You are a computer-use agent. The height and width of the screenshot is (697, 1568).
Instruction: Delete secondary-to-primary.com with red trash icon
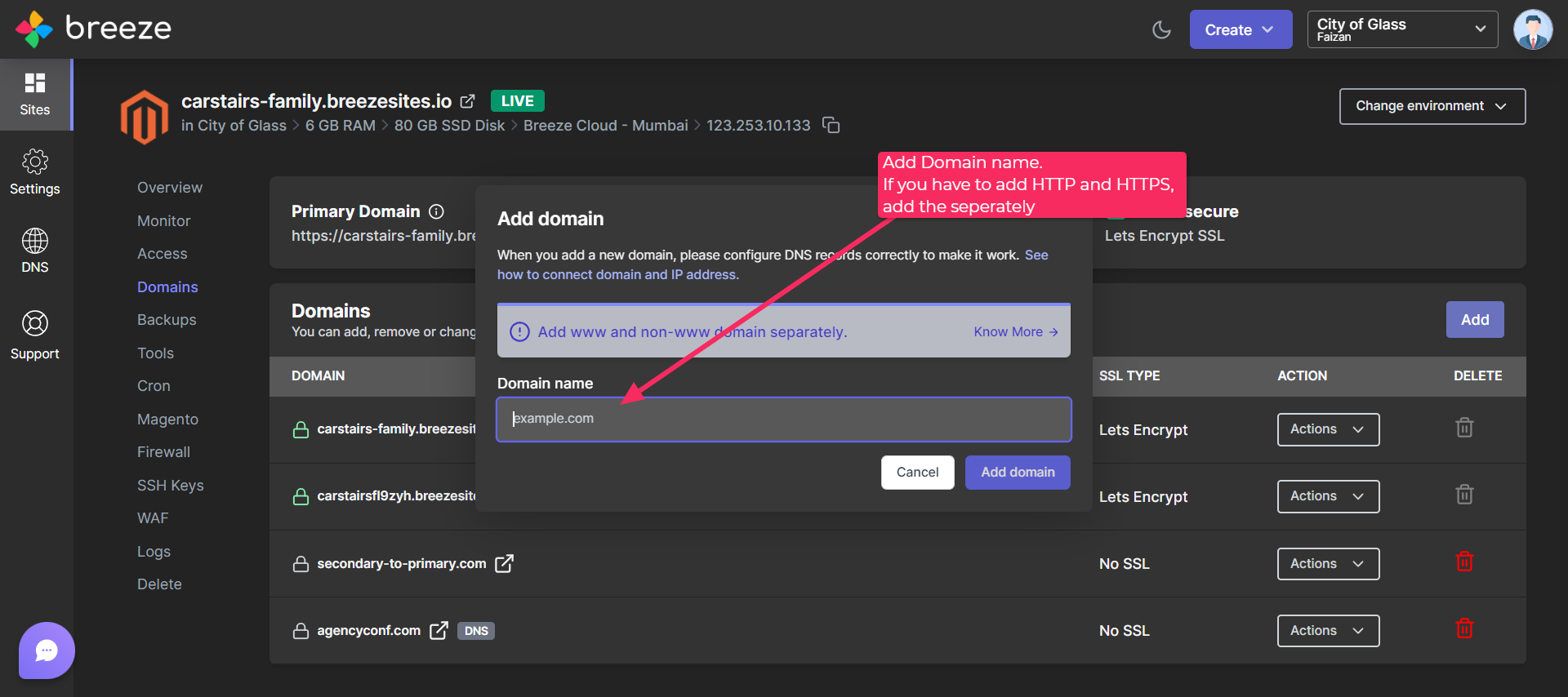[1464, 562]
